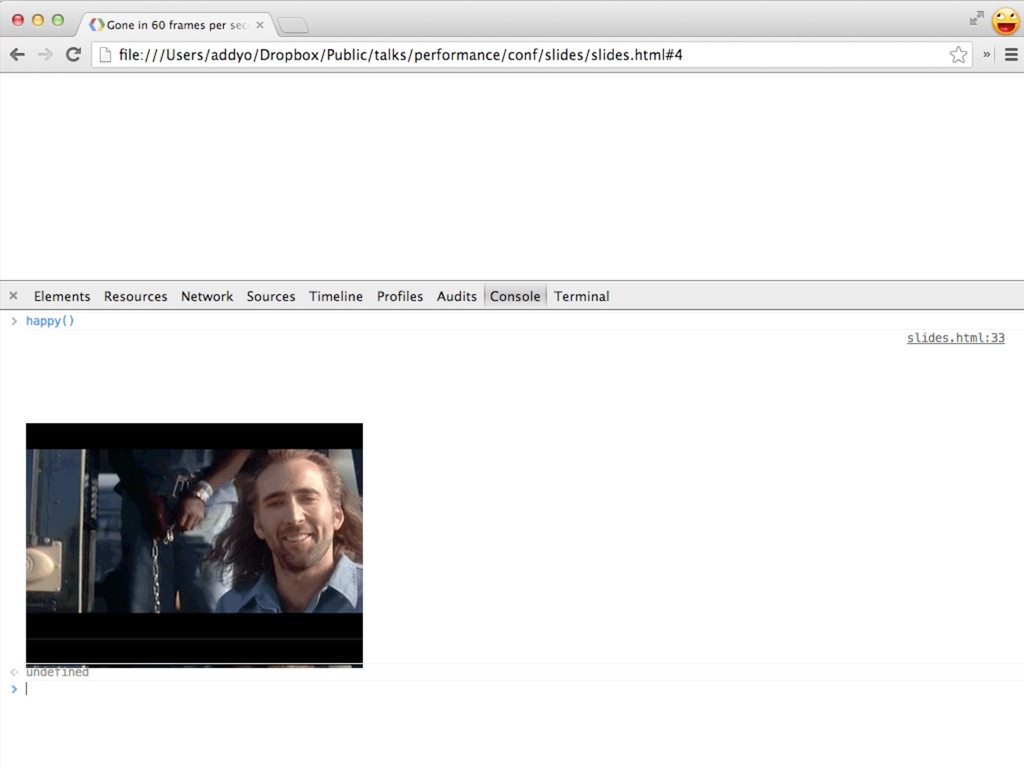Click the image logged in the console
This screenshot has height=768, width=1024.
point(194,544)
